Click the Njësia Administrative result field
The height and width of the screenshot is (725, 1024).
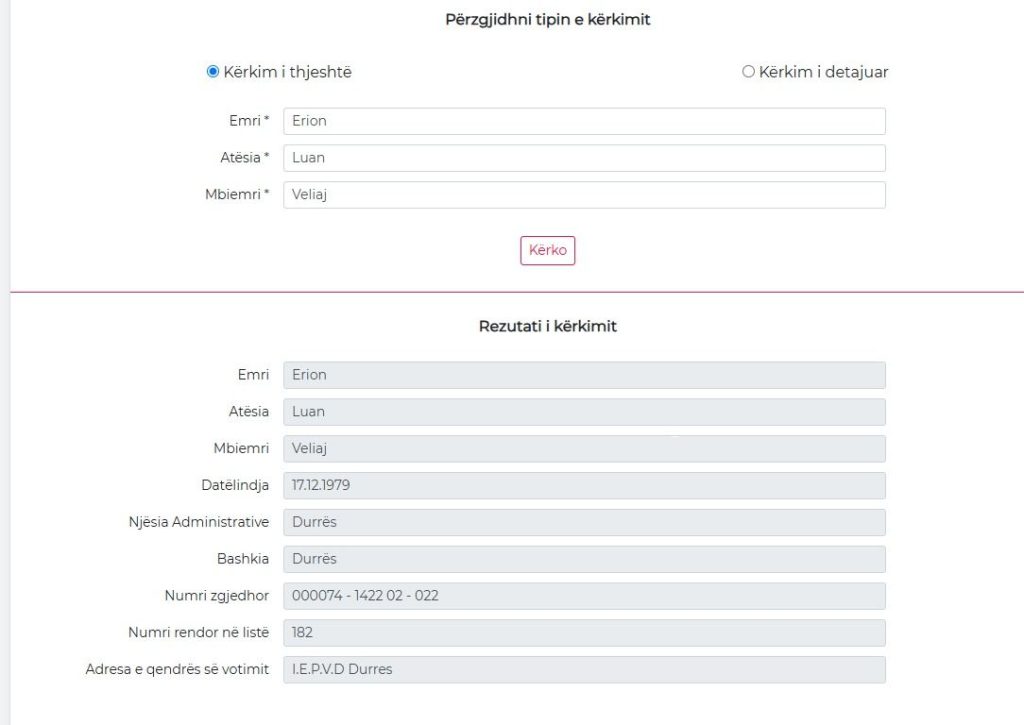click(x=584, y=522)
